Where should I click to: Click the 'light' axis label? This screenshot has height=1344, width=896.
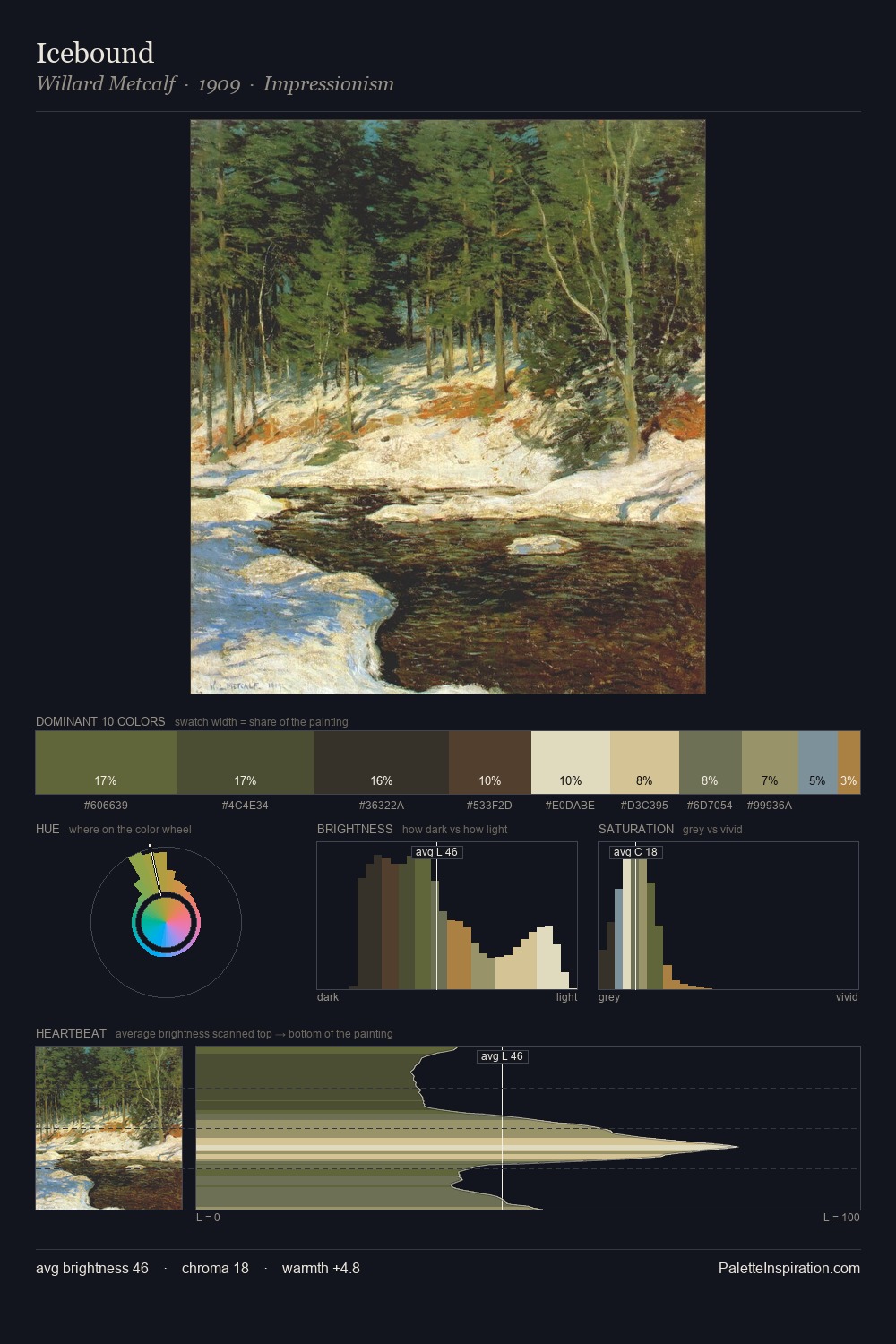566,997
